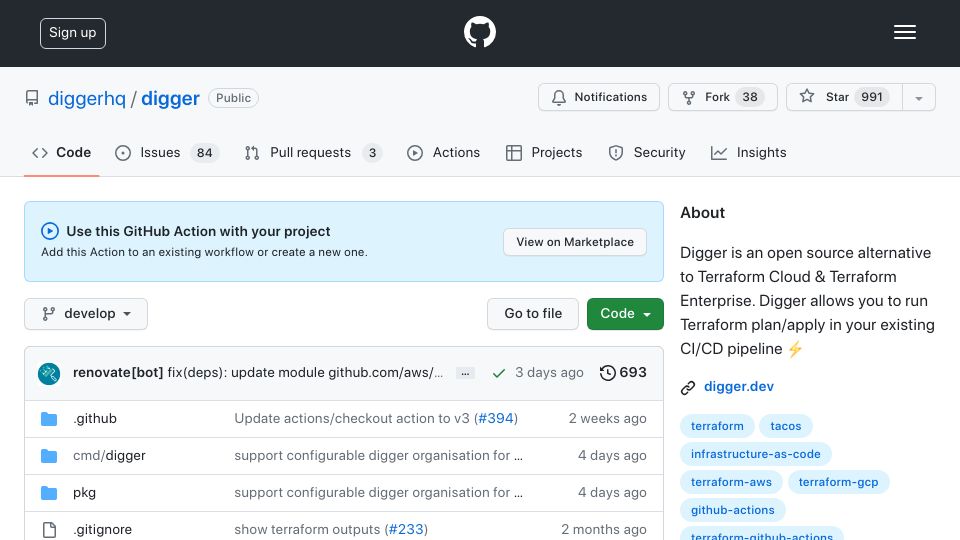Click the .gitignore file icon
This screenshot has height=540, width=960.
click(x=49, y=530)
